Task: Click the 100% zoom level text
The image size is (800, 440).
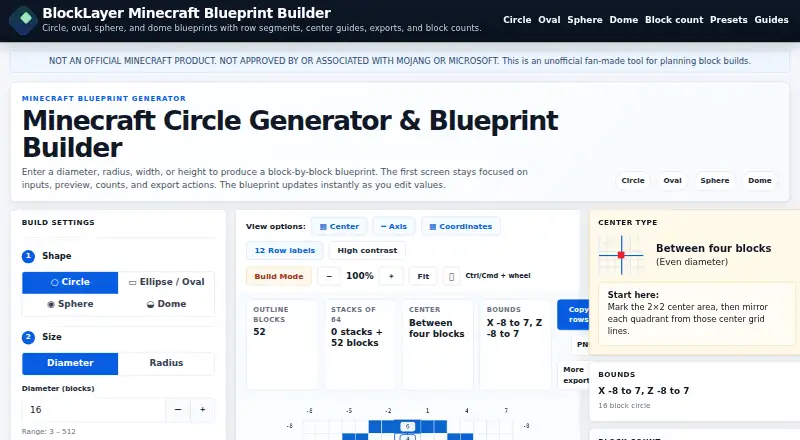Action: 360,276
